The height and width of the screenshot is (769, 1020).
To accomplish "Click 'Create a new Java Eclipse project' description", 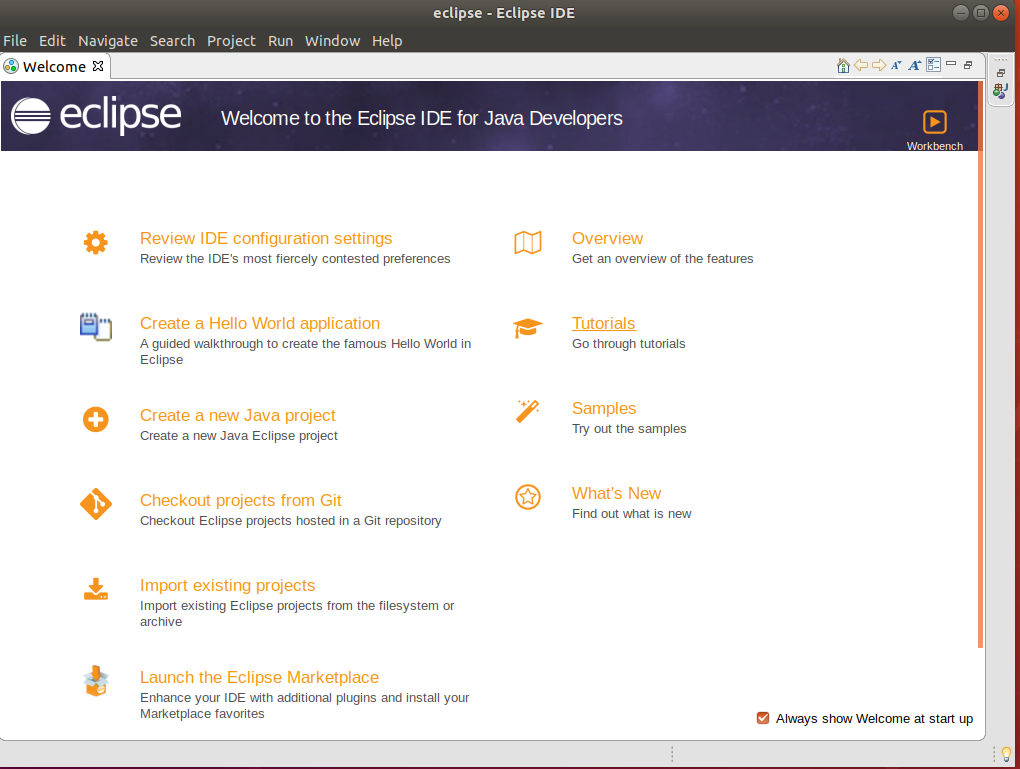I will pos(239,436).
